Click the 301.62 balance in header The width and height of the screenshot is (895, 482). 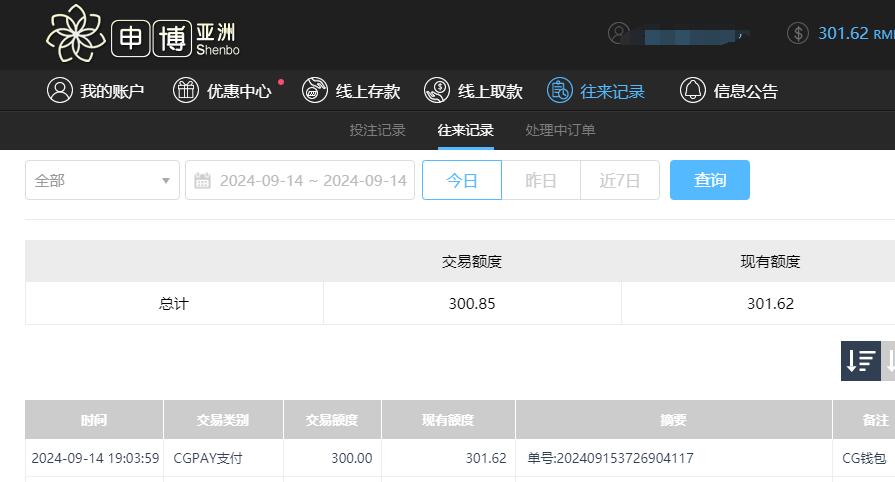point(856,33)
